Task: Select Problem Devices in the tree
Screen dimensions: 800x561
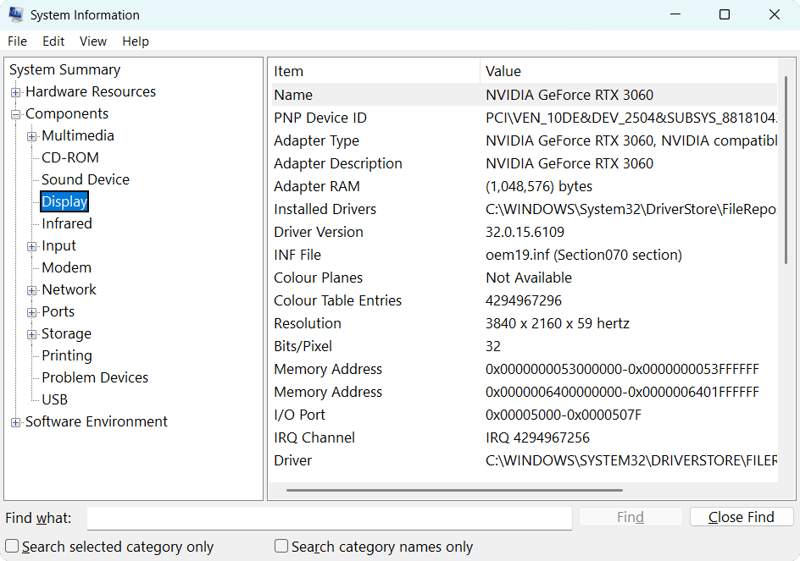Action: click(95, 377)
